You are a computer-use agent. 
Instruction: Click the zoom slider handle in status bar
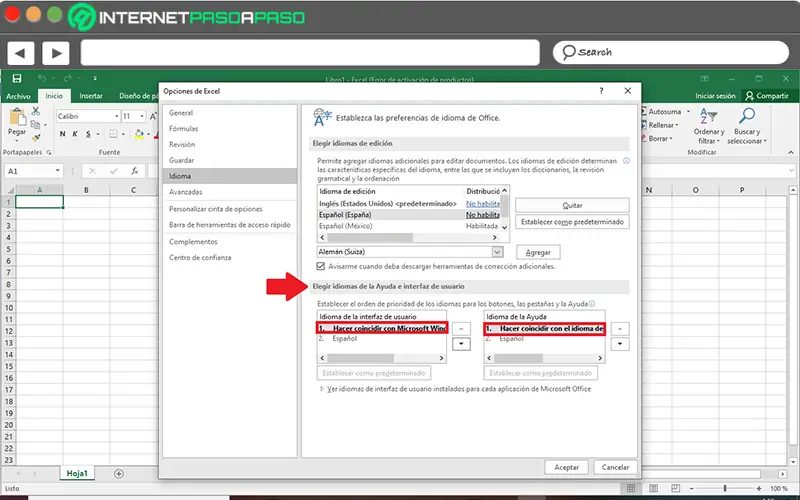click(x=724, y=488)
